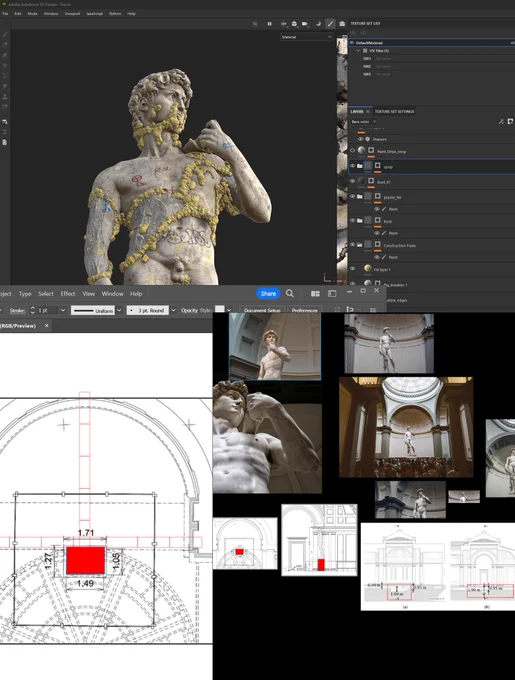
Task: Open the 3 pt. Round brush dropdown
Action: coord(173,310)
